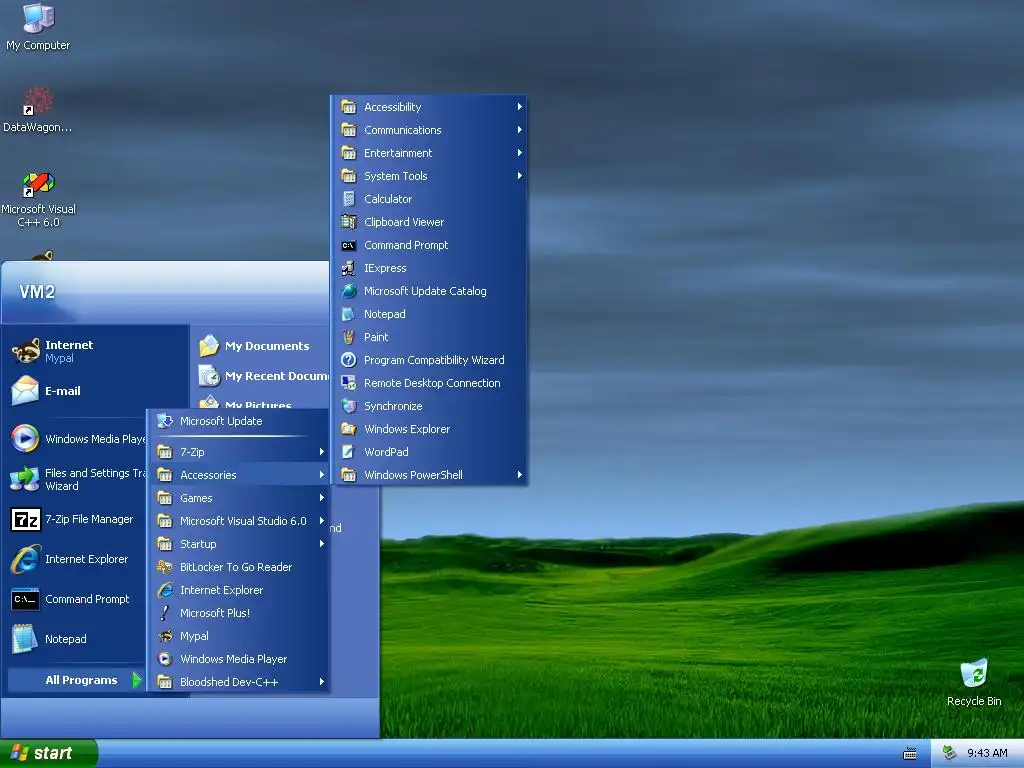Launch IExpress wizard

tap(429, 268)
